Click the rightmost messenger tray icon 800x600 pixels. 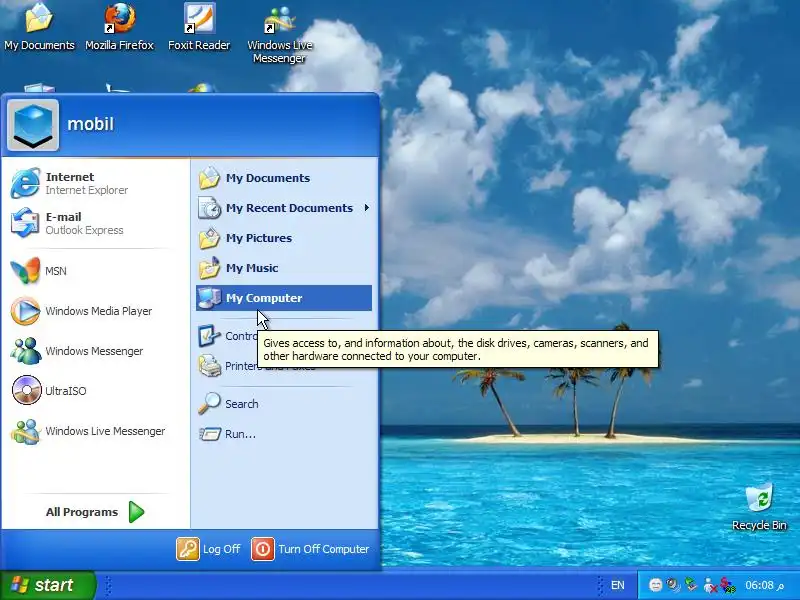point(728,585)
